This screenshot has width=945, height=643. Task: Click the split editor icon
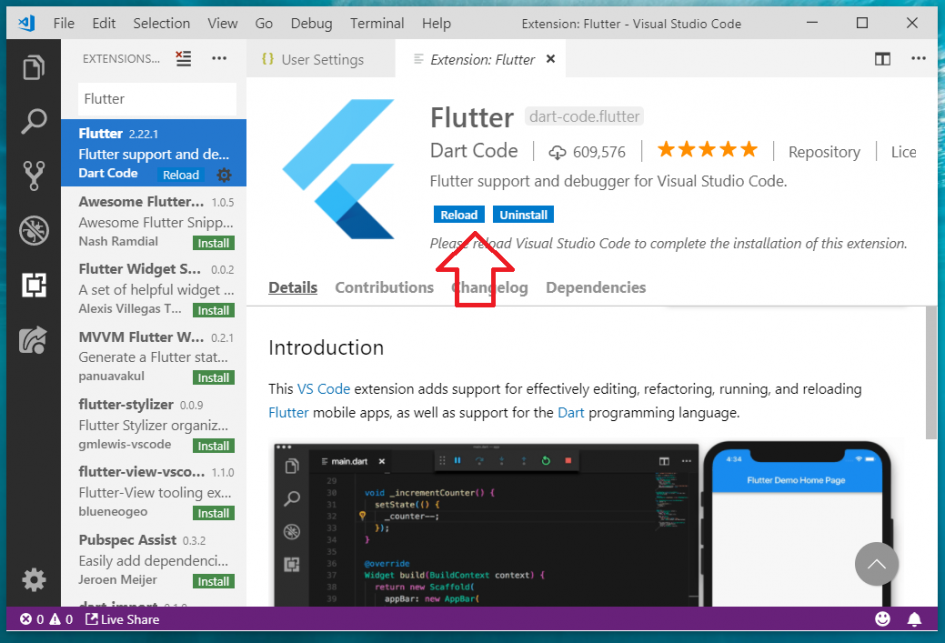(882, 59)
